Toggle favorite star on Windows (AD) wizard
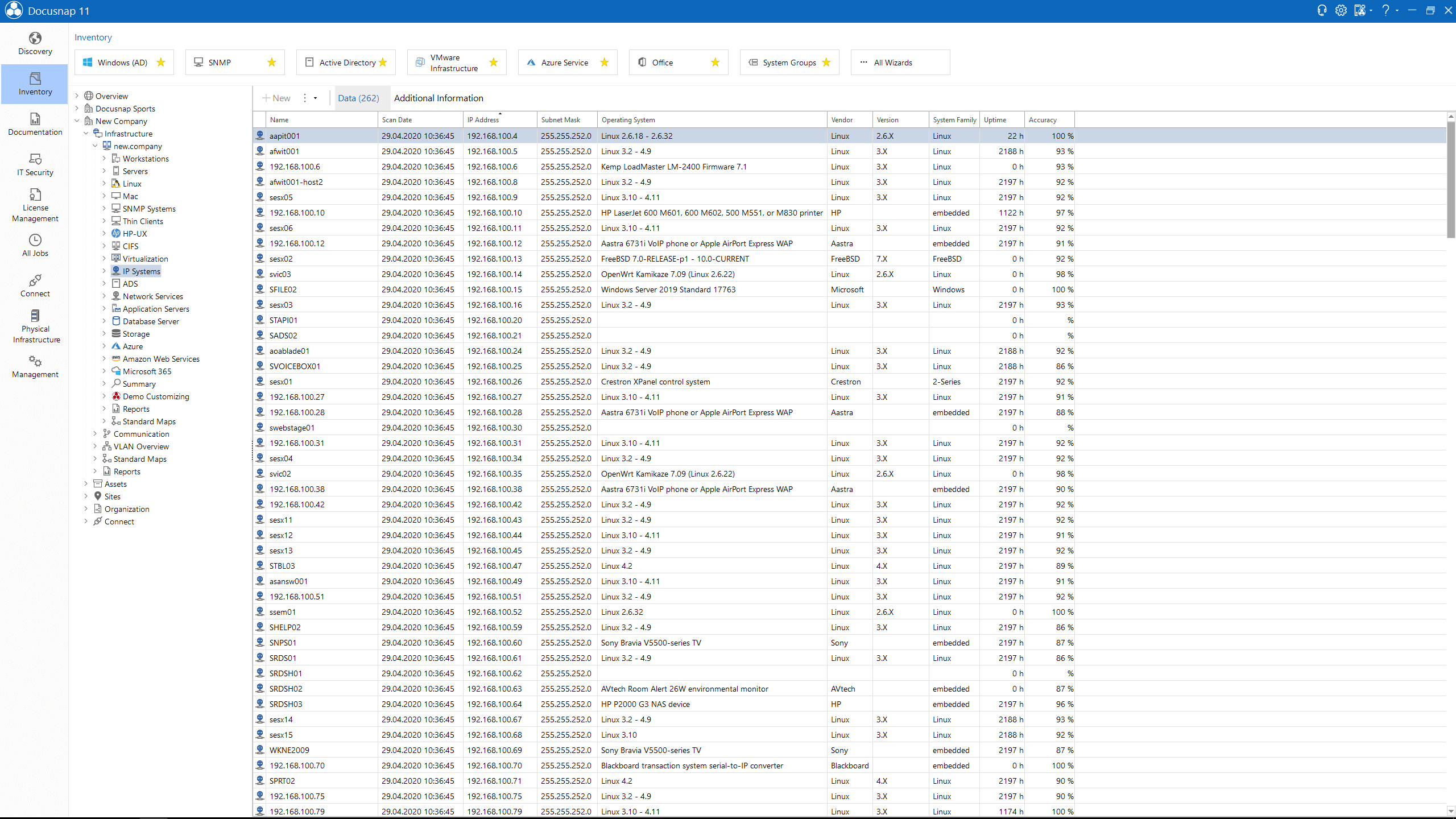This screenshot has height=819, width=1456. 161,63
